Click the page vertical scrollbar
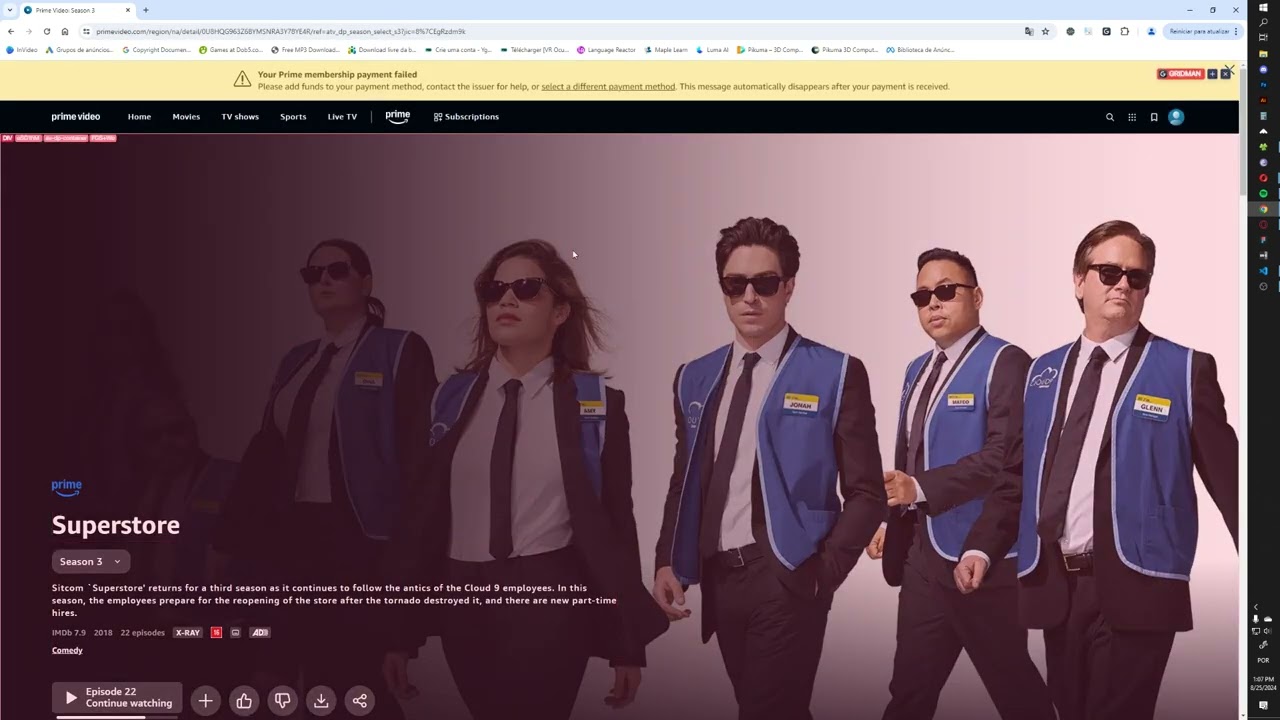 tap(1243, 130)
